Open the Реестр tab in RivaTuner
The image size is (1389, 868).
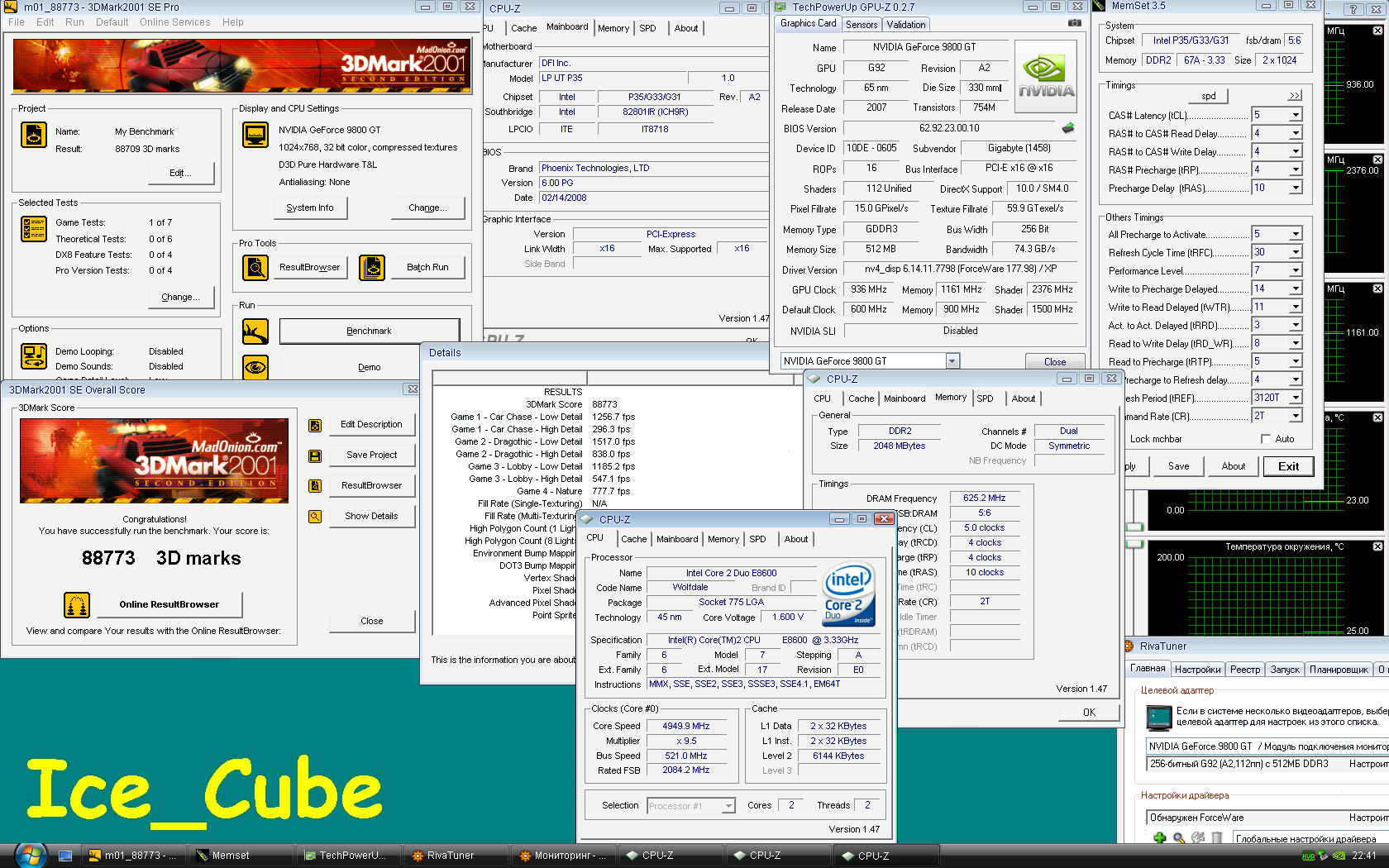(1244, 670)
